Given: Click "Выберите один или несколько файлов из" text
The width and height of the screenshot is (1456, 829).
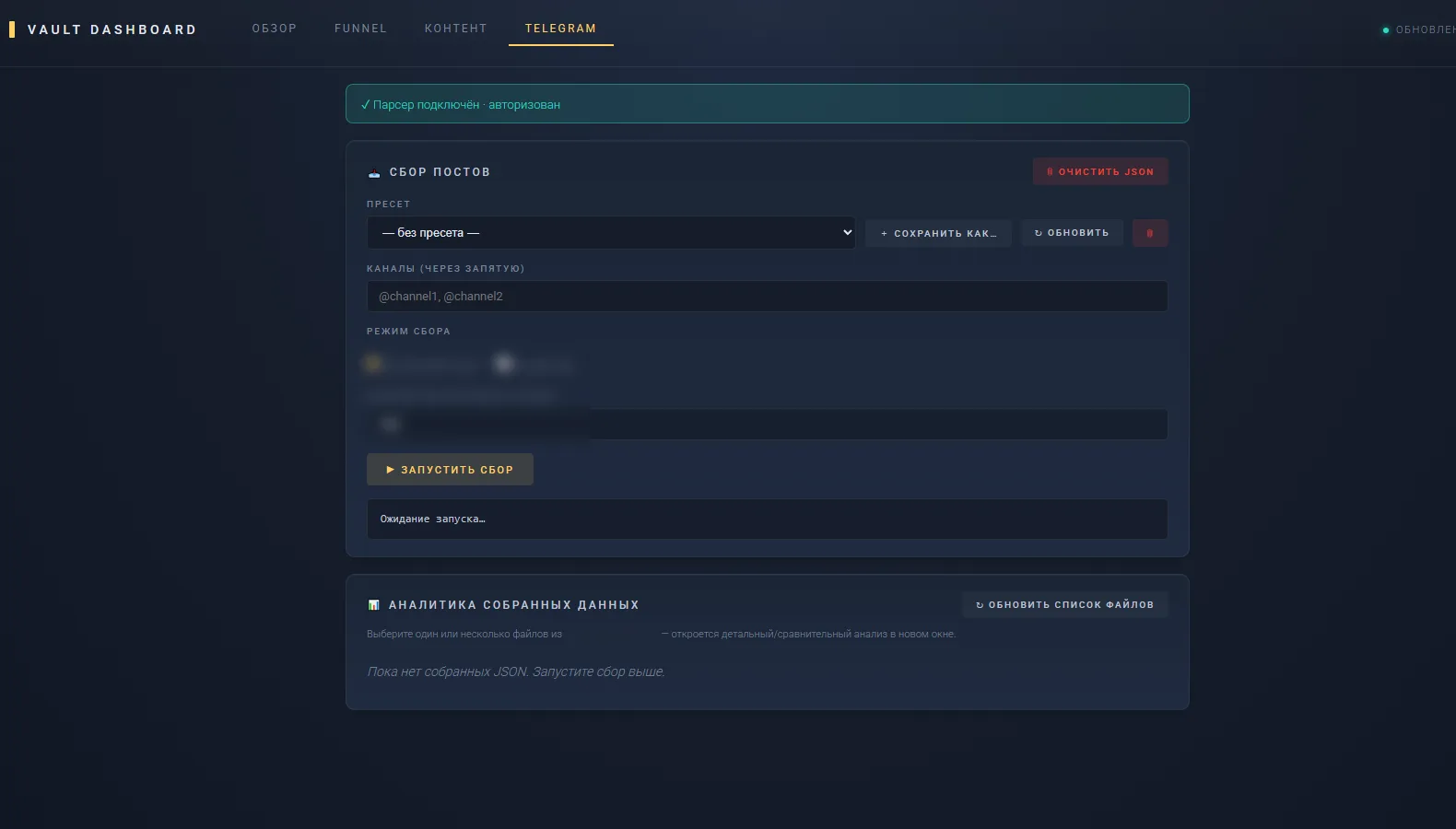Looking at the screenshot, I should coord(464,635).
